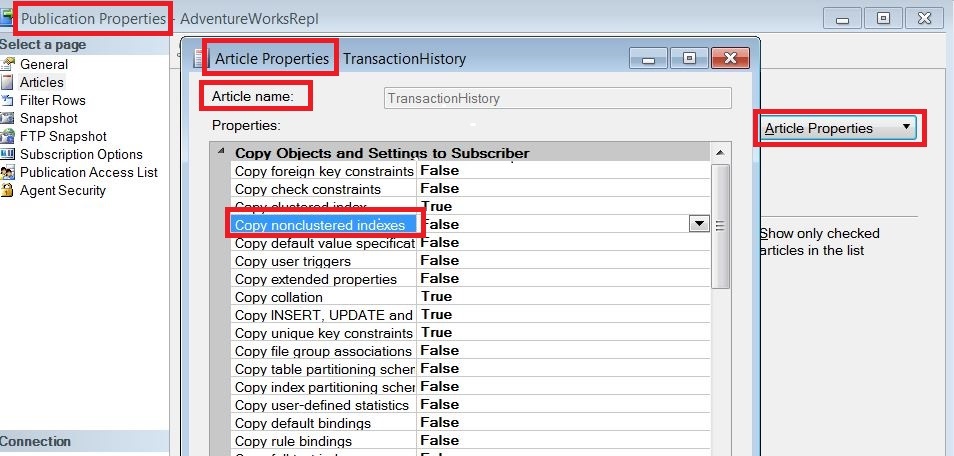
Task: Open Agent Security lock icon
Action: coord(7,190)
